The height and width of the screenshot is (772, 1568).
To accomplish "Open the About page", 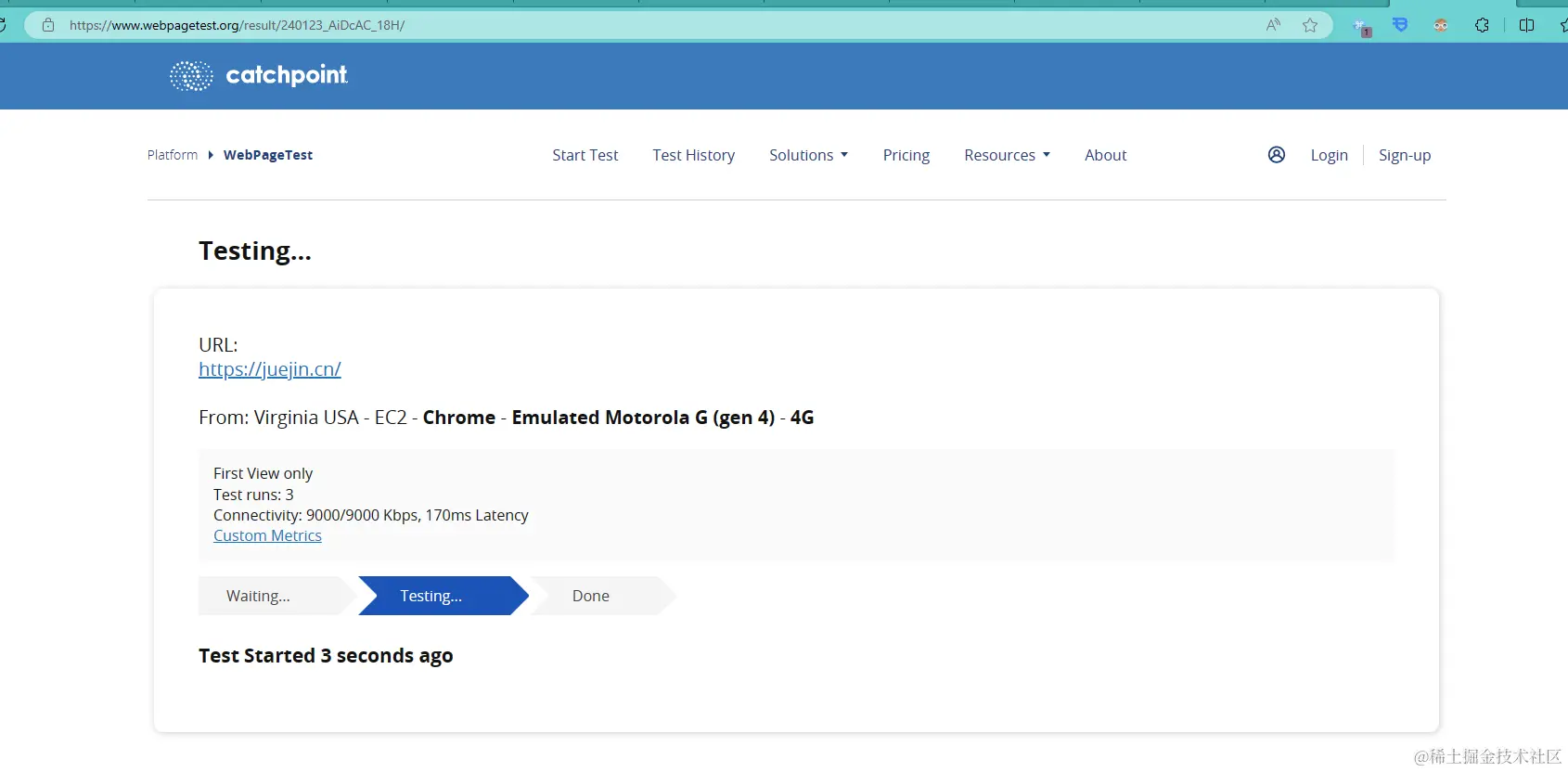I will pos(1106,155).
